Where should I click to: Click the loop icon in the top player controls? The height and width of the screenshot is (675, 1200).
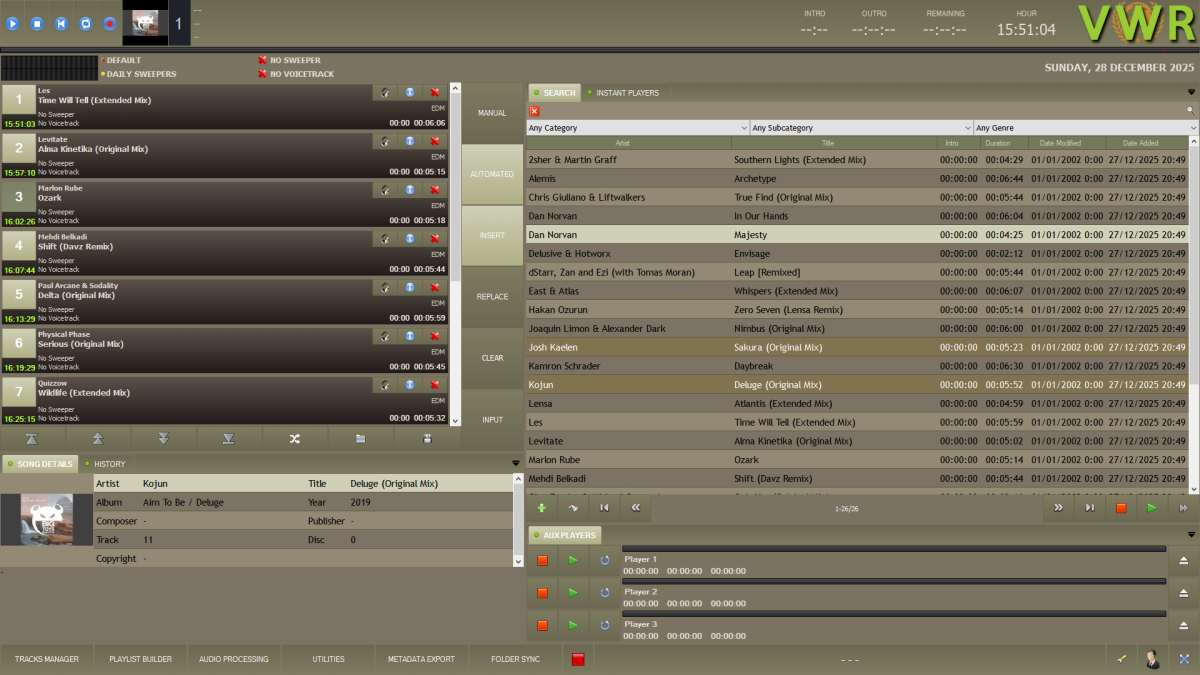point(85,23)
